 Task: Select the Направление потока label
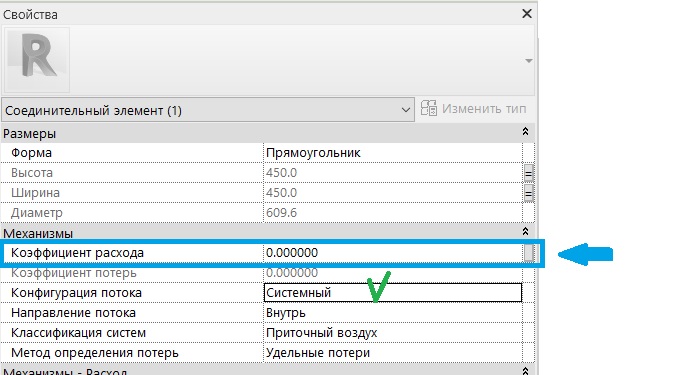[73, 313]
